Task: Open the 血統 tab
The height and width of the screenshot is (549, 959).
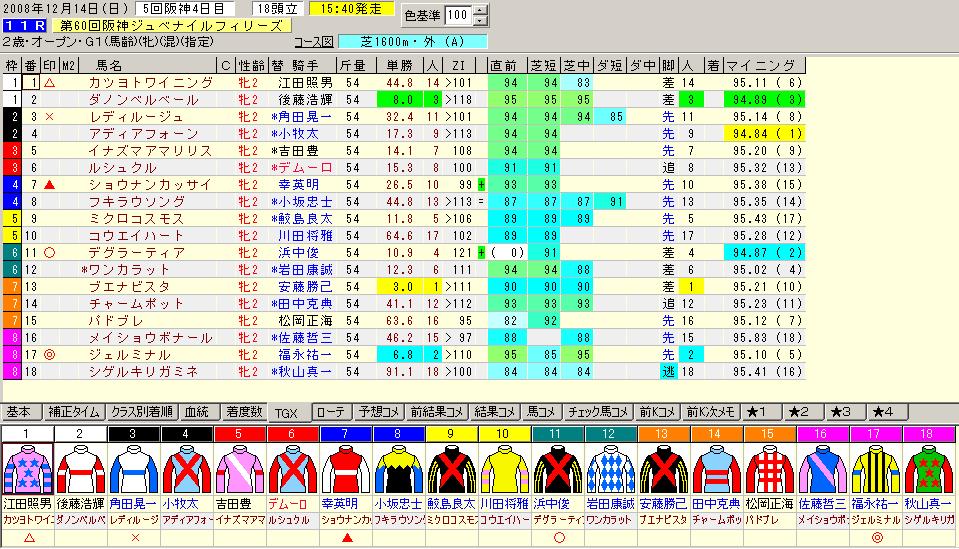Action: [x=199, y=412]
